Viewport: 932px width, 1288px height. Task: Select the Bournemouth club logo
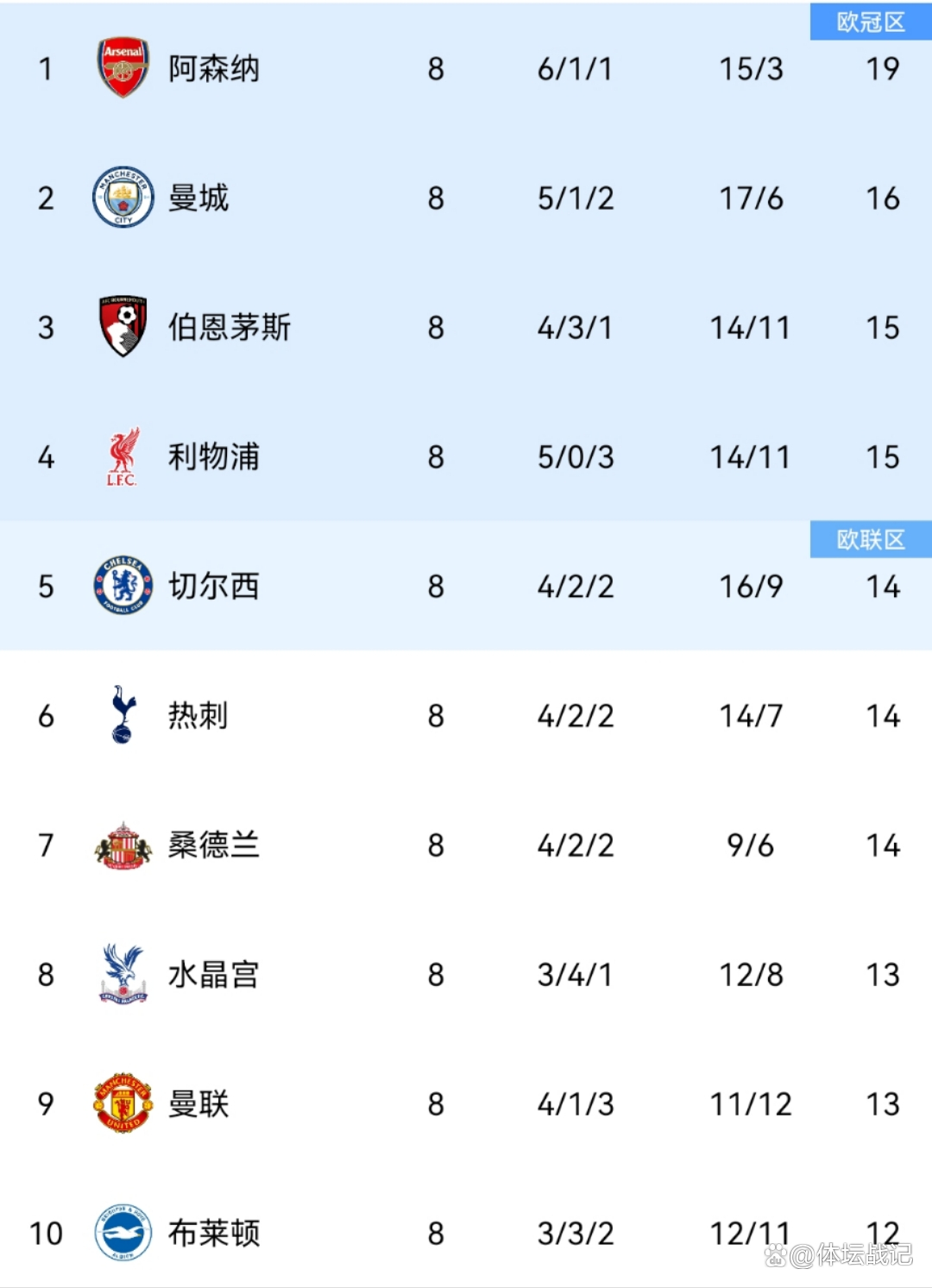(123, 326)
